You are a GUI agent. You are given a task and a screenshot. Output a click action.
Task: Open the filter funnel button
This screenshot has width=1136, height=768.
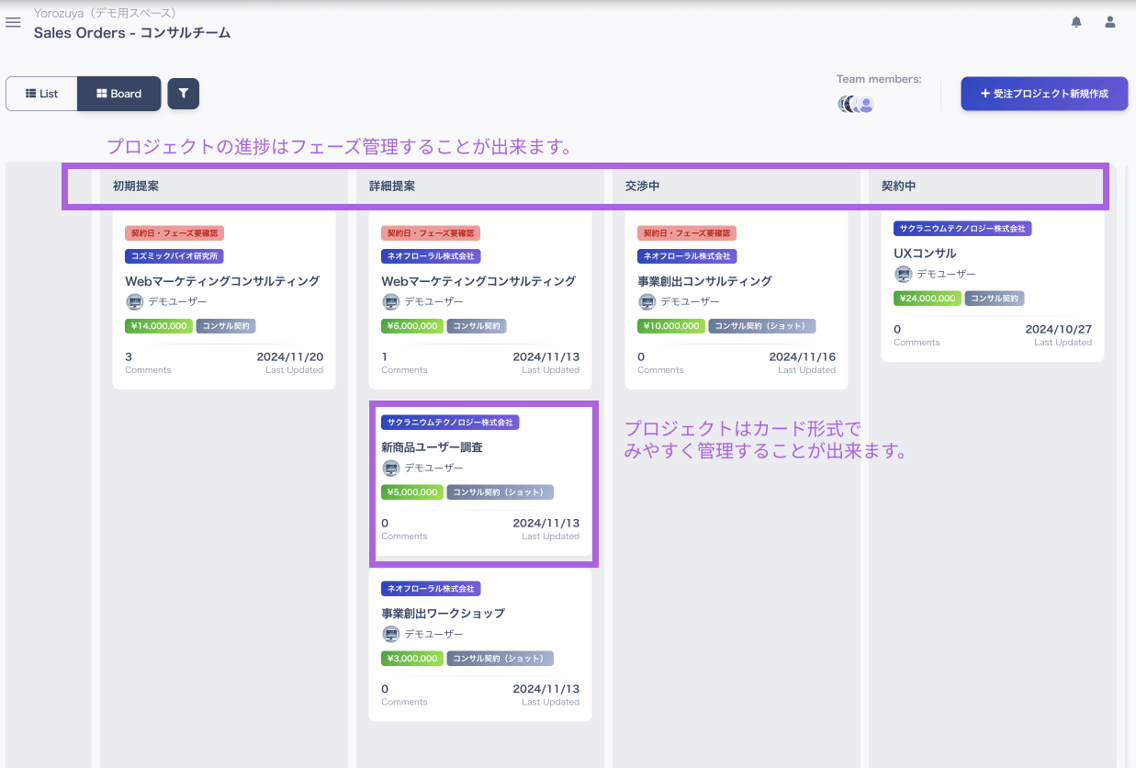[x=183, y=93]
